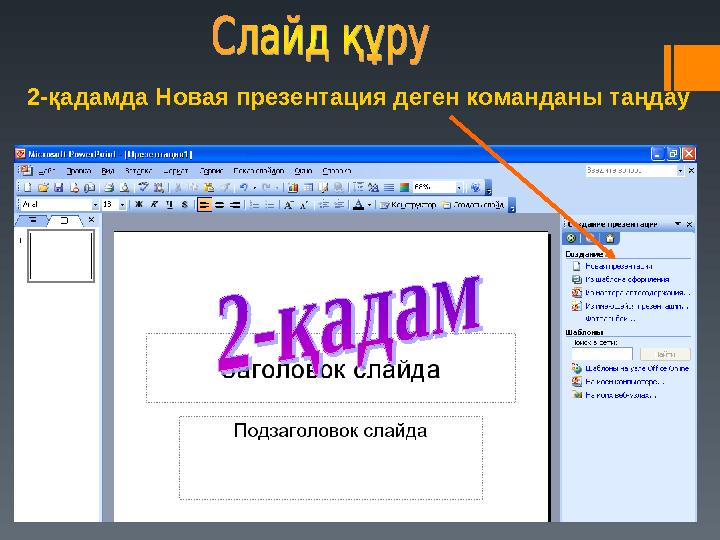Open the zoom percentage dropdown
Screen dimensions: 720x540
pyautogui.click(x=459, y=187)
